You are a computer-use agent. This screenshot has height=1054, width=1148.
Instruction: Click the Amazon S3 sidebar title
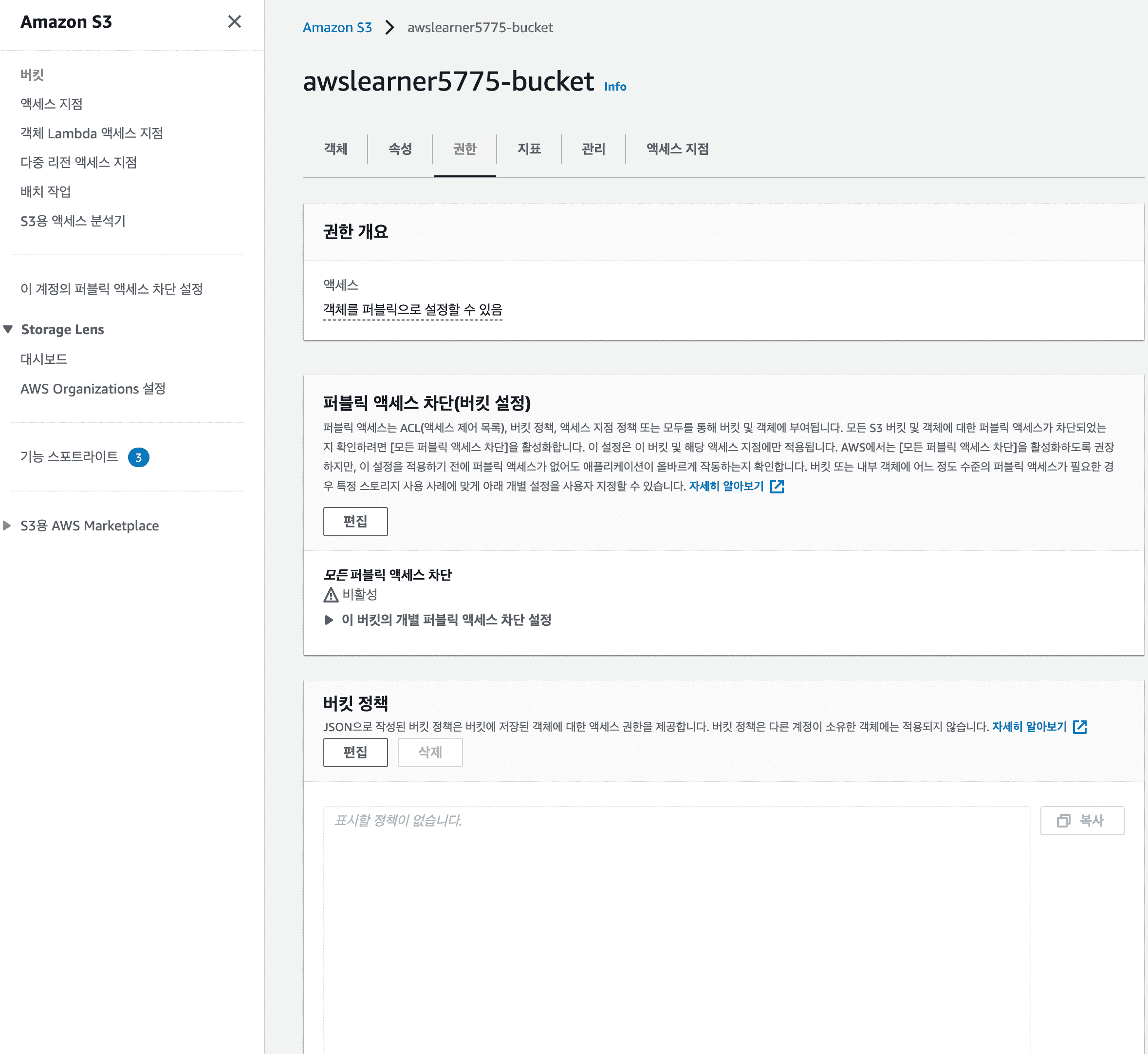tap(66, 21)
